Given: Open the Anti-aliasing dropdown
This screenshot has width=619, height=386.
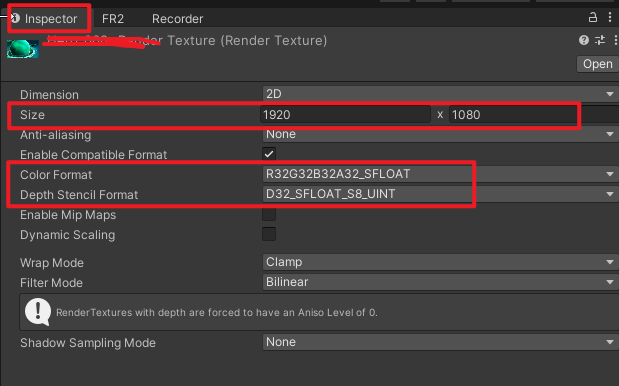Looking at the screenshot, I should point(440,134).
